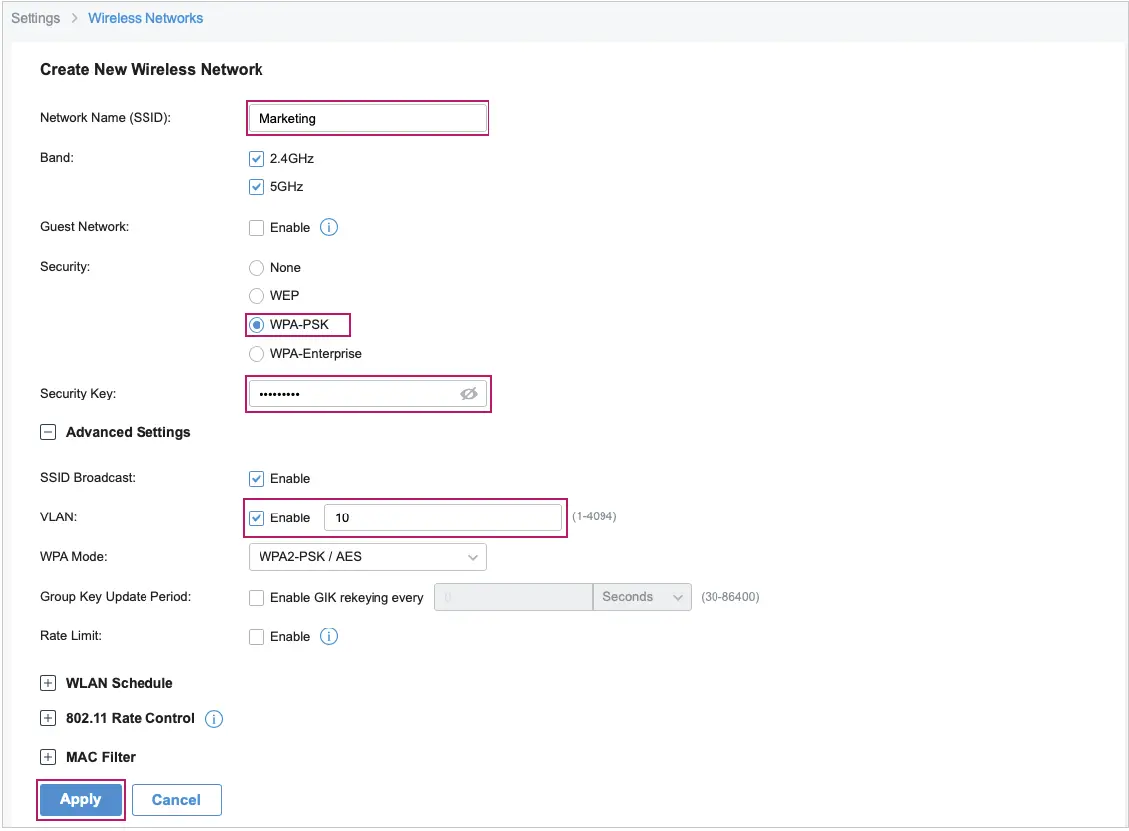Collapse the Advanced Settings section via minus icon
This screenshot has width=1129, height=831.
[47, 432]
